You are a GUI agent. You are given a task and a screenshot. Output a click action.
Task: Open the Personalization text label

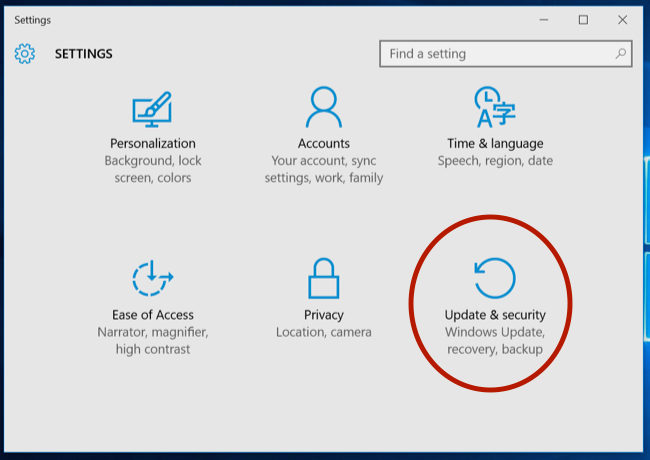pyautogui.click(x=153, y=143)
